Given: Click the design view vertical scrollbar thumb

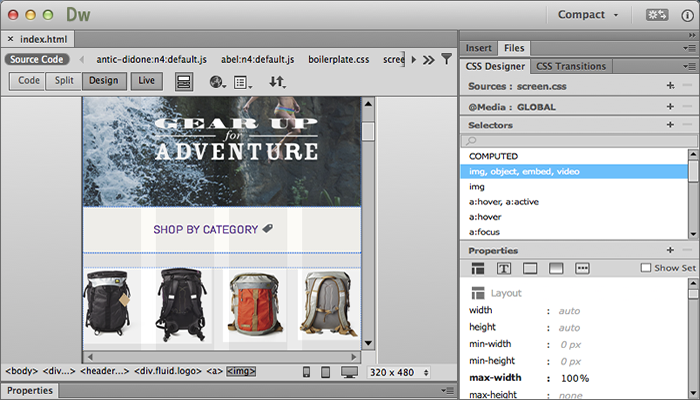Looking at the screenshot, I should tap(368, 132).
